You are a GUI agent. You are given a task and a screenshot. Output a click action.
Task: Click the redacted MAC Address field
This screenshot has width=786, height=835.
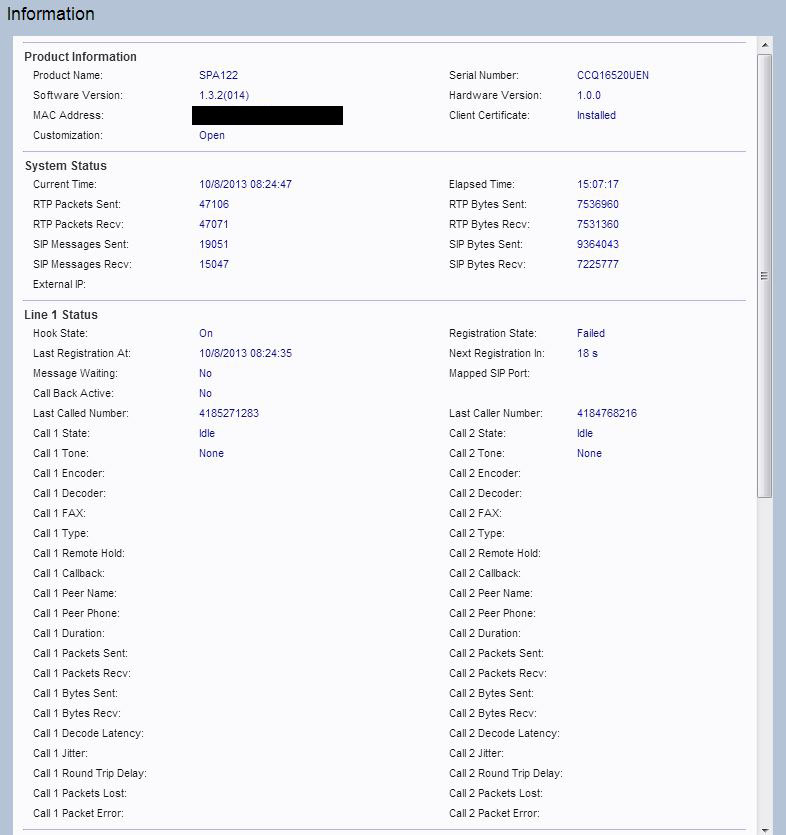pyautogui.click(x=267, y=115)
